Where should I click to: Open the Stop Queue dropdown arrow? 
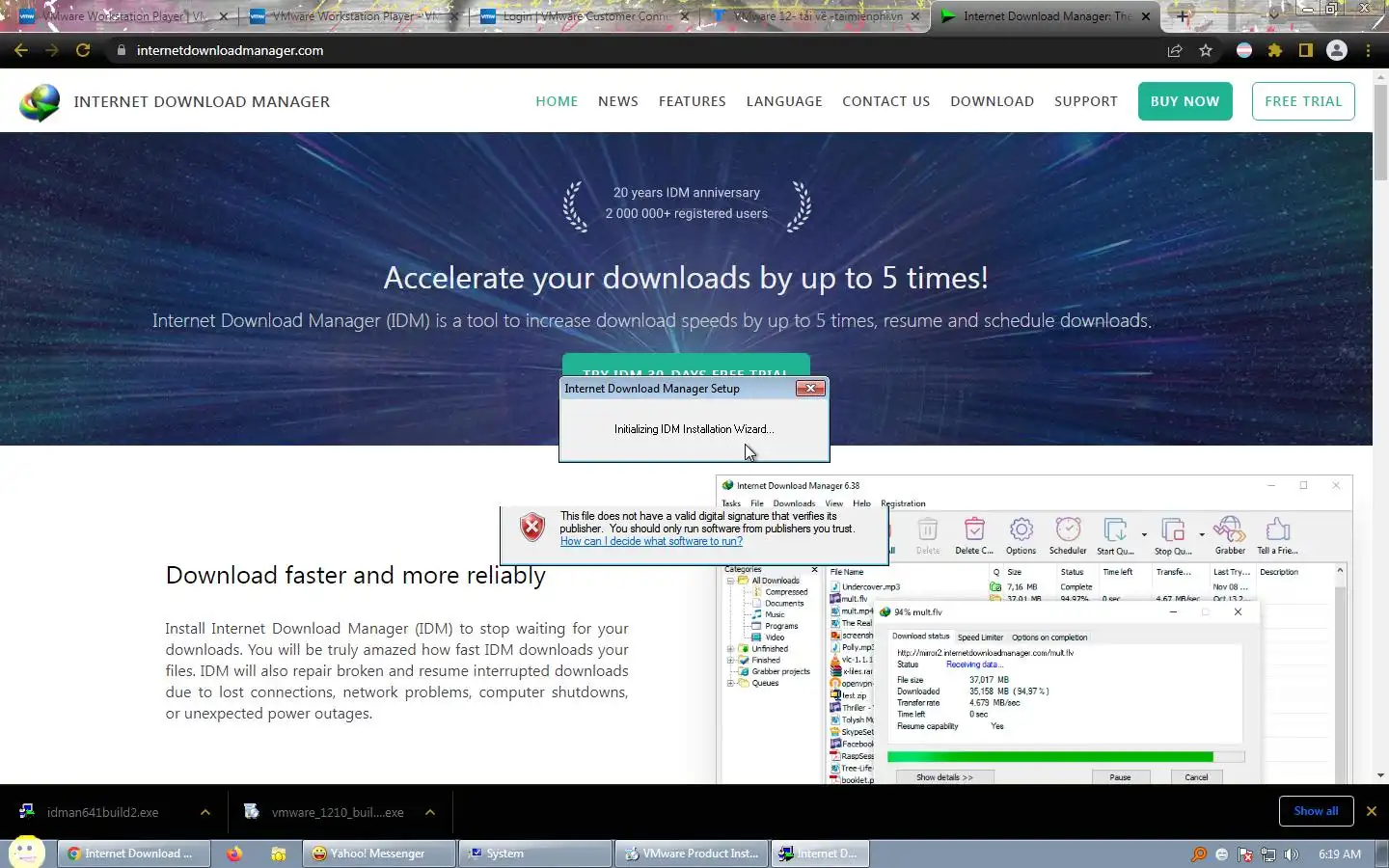tap(1202, 533)
